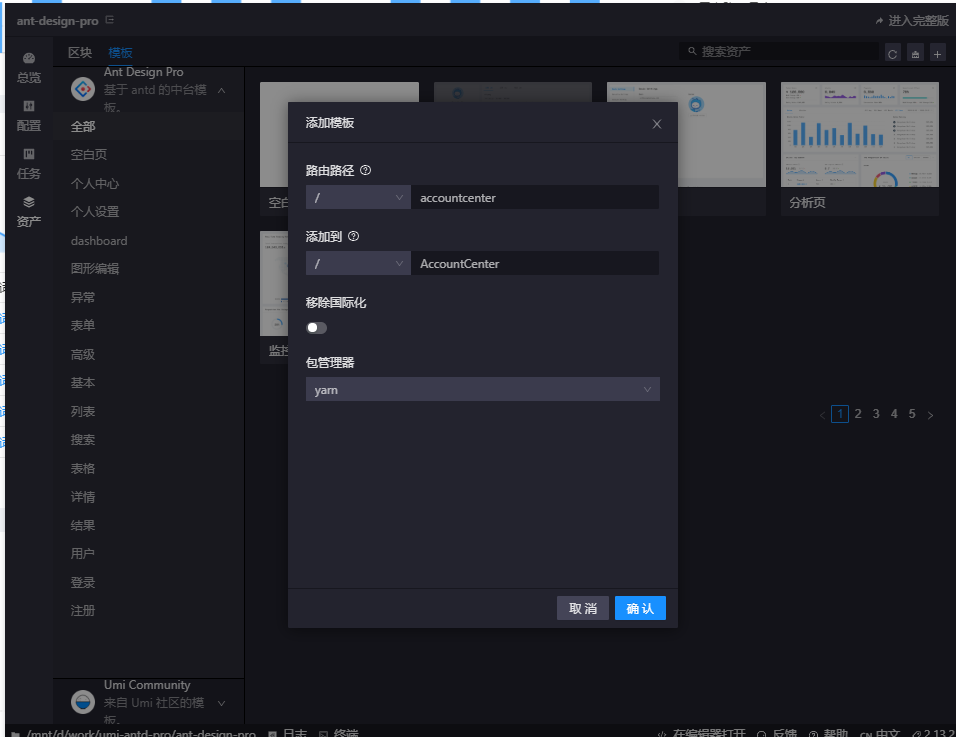Select the 表格 category

149,468
